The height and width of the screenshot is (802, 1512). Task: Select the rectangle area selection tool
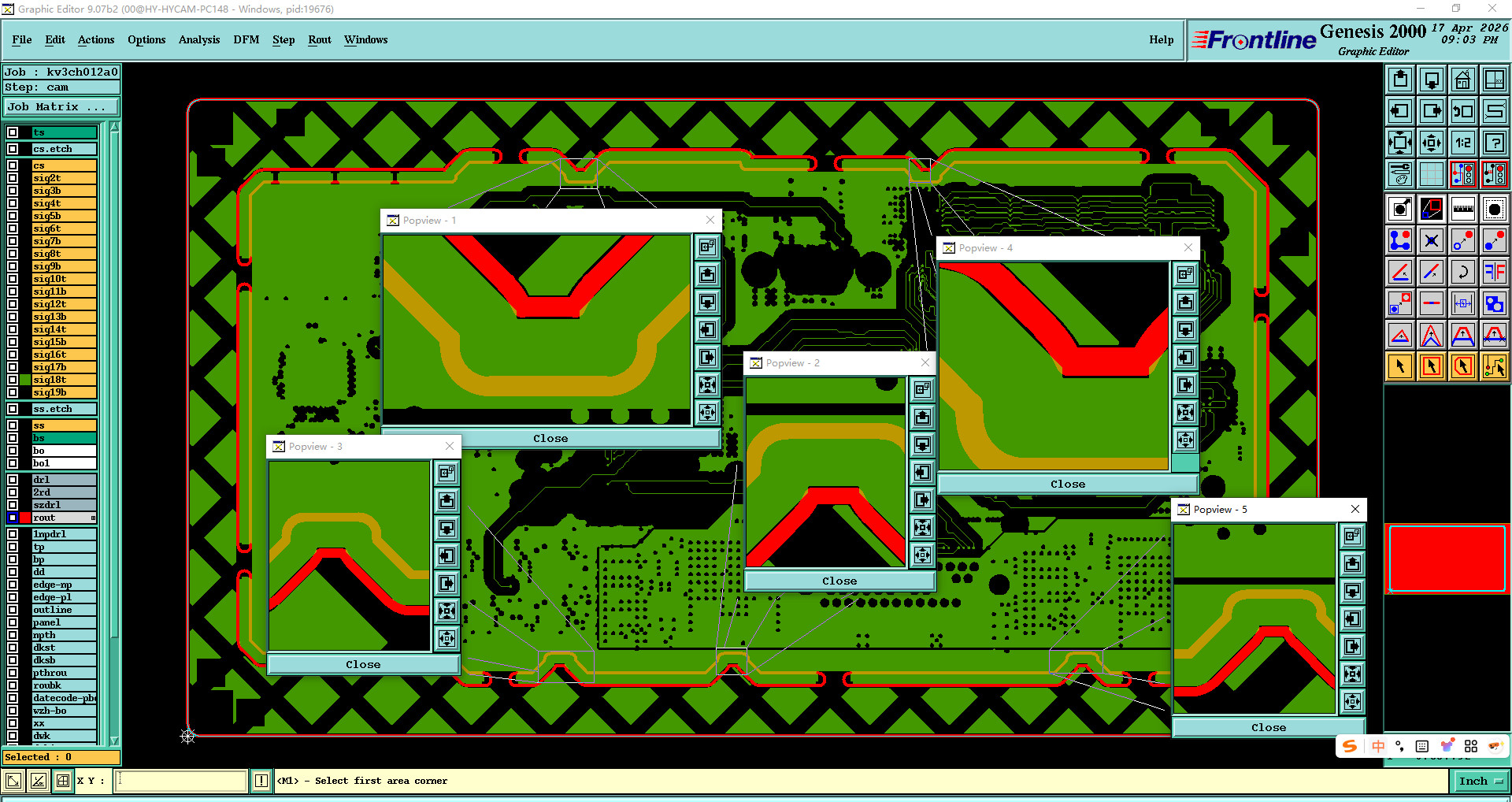click(1432, 366)
